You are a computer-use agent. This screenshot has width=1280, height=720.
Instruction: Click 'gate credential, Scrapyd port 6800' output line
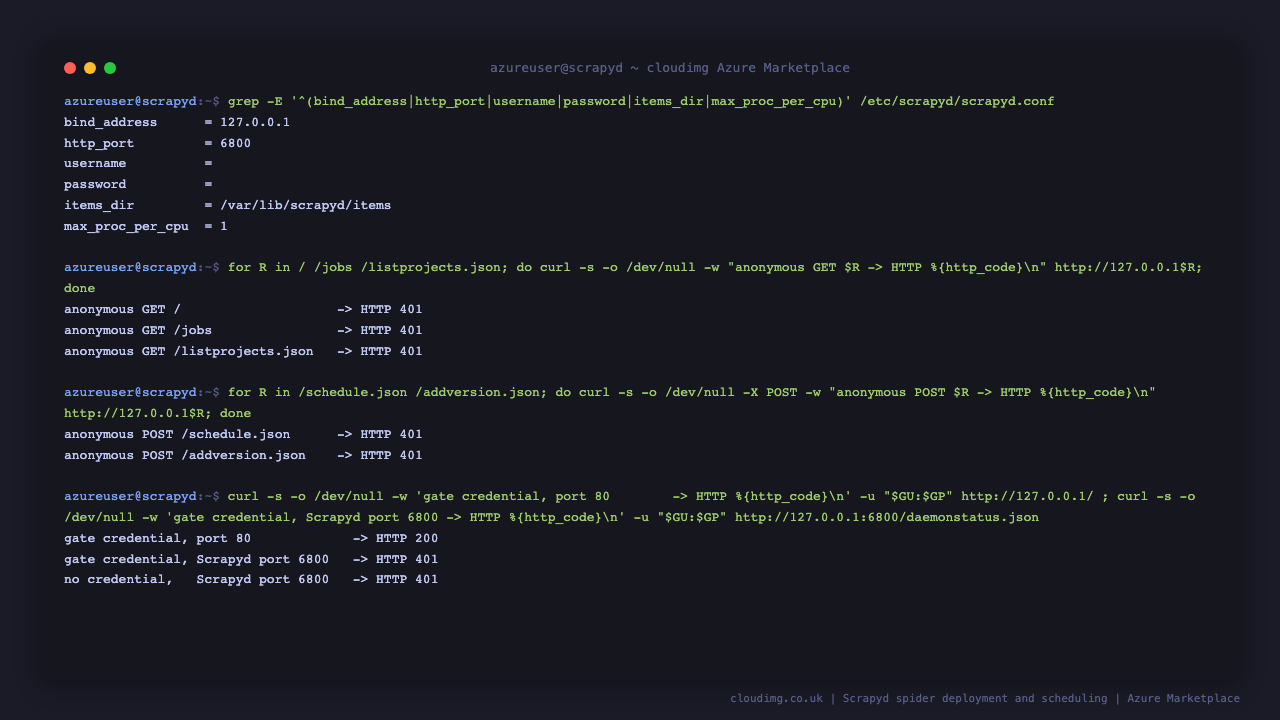251,559
